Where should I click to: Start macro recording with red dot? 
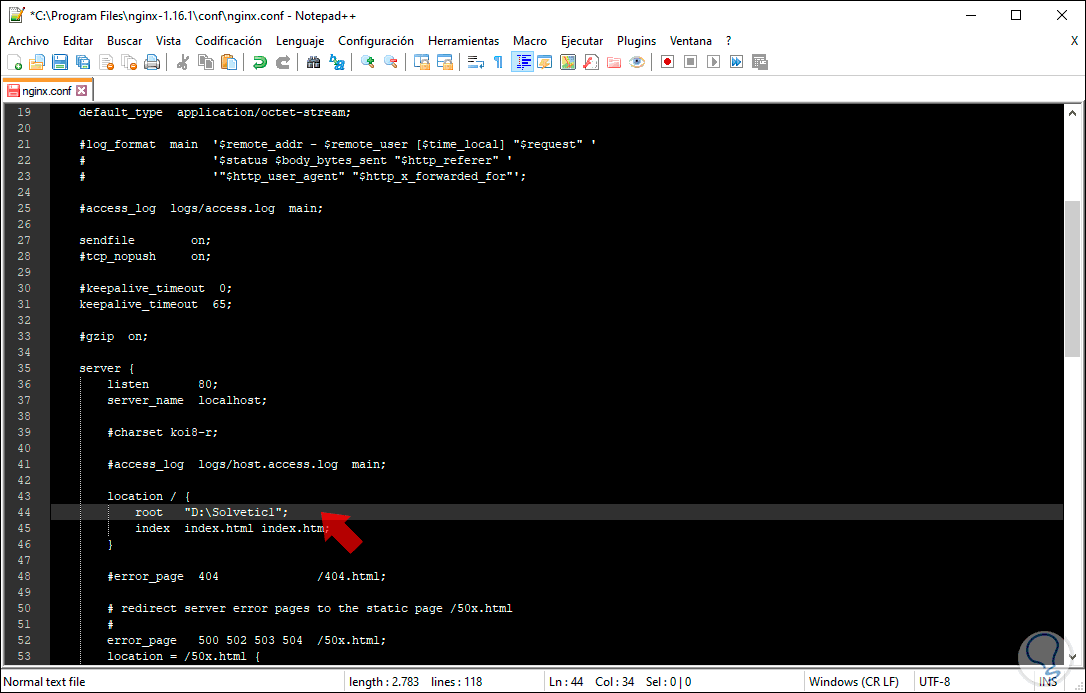[x=668, y=62]
